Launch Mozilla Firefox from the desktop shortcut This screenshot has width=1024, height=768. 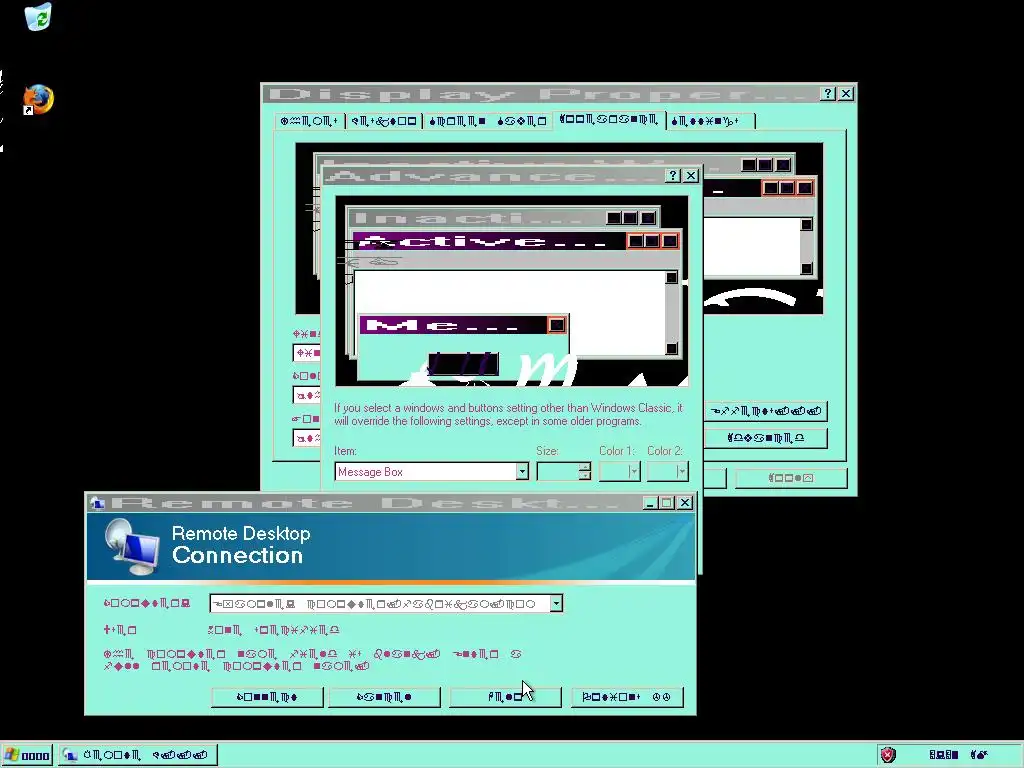click(39, 100)
